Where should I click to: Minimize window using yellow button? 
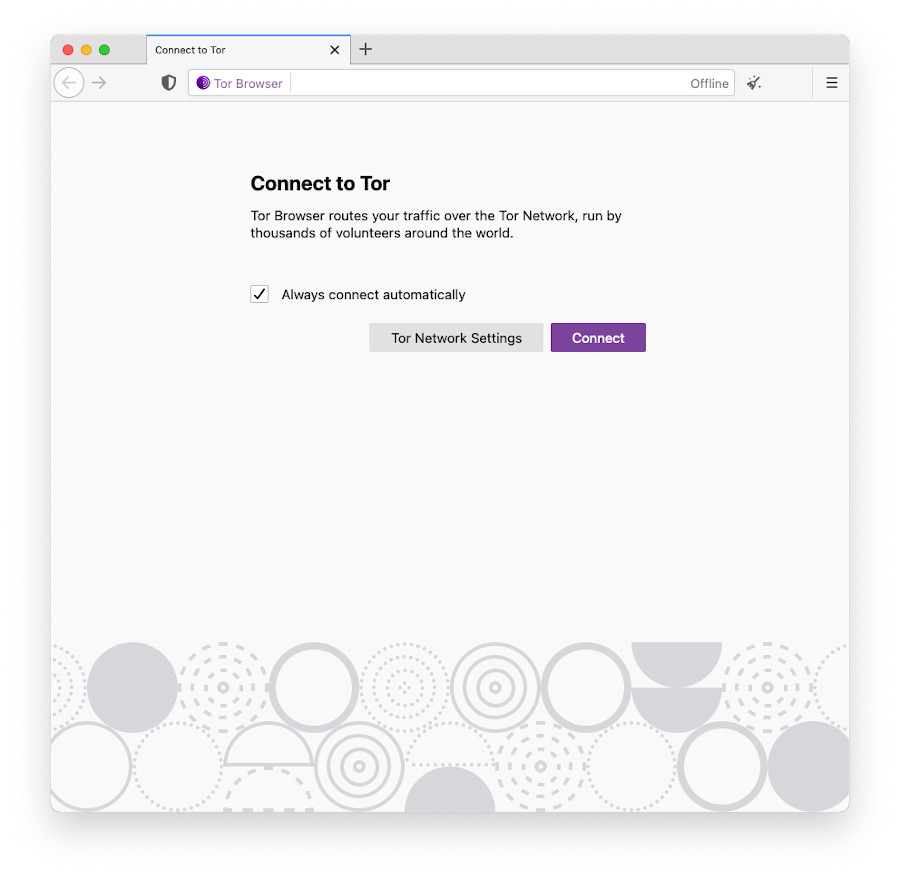pyautogui.click(x=86, y=50)
